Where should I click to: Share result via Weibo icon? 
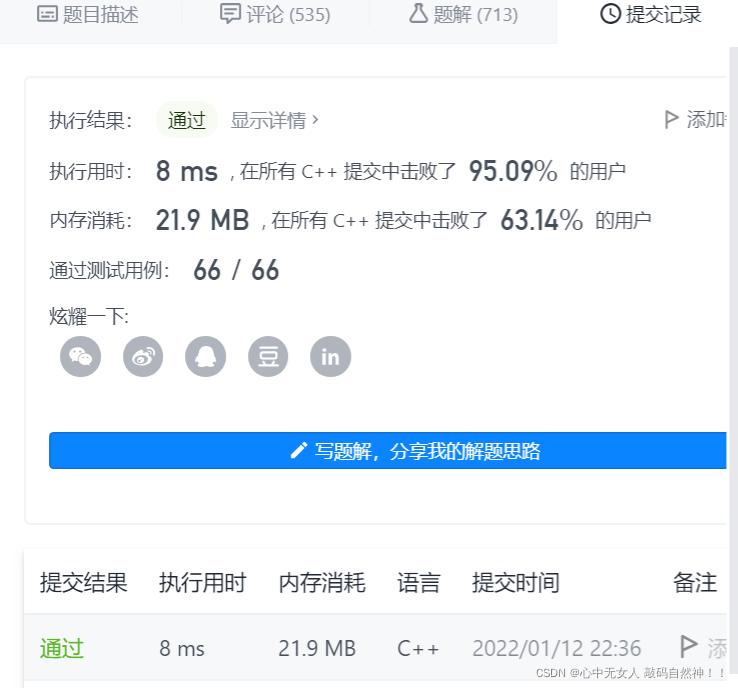click(143, 357)
